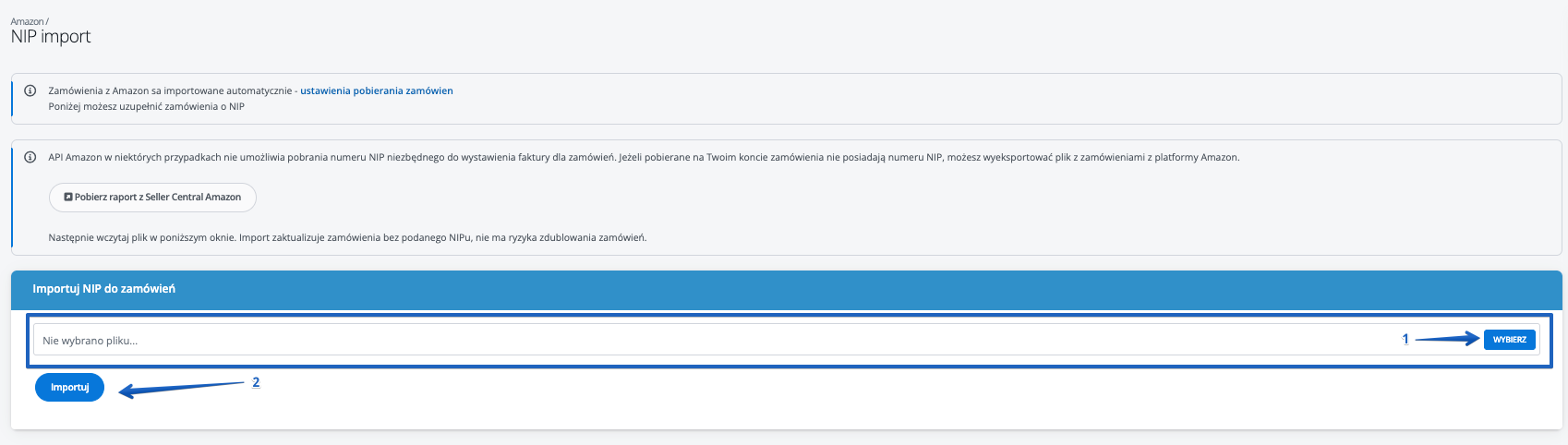
Task: Click the info icon in the API Amazon notice
Action: click(30, 157)
